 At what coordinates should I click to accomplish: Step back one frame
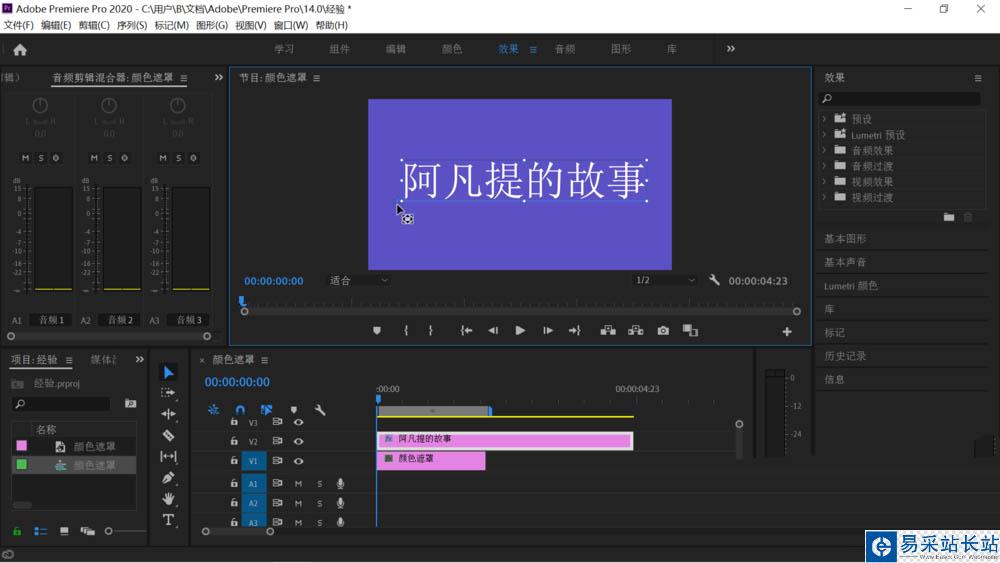point(493,330)
